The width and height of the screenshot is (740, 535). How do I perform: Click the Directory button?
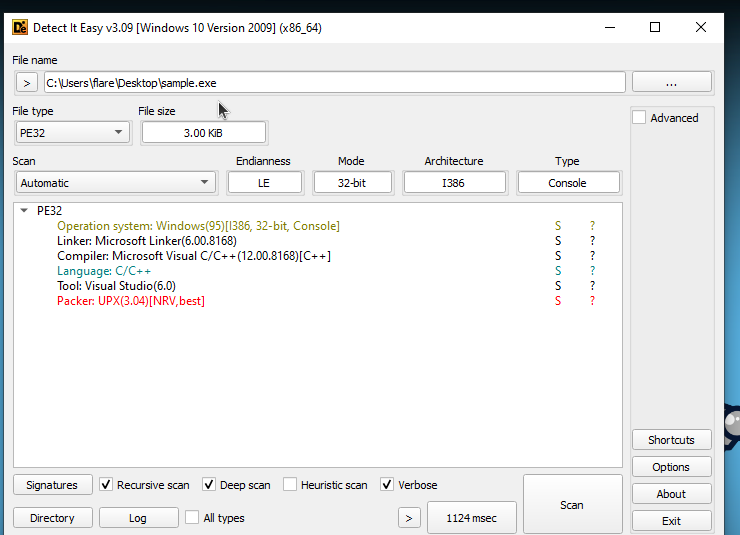[x=52, y=518]
